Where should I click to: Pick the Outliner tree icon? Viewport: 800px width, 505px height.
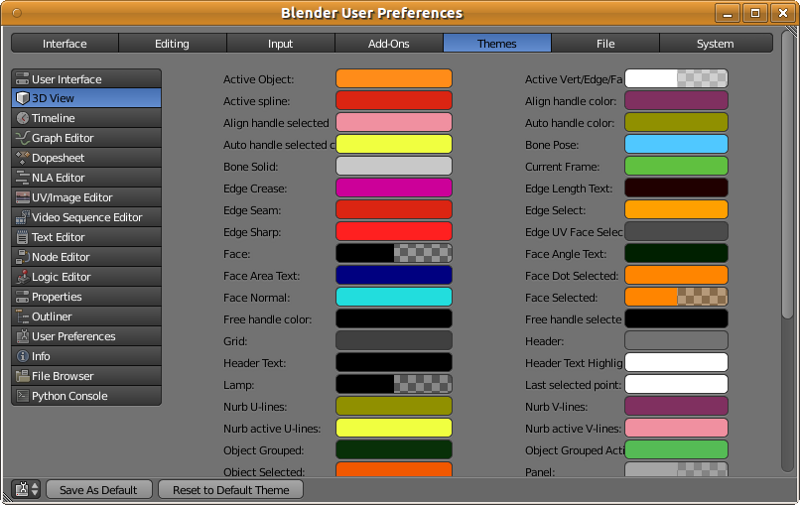pyautogui.click(x=22, y=317)
